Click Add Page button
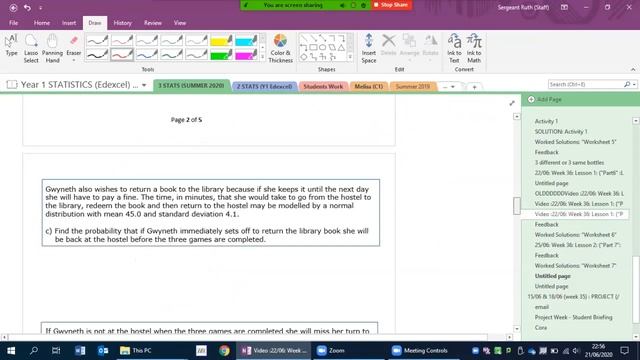This screenshot has height=360, width=640. click(x=545, y=99)
